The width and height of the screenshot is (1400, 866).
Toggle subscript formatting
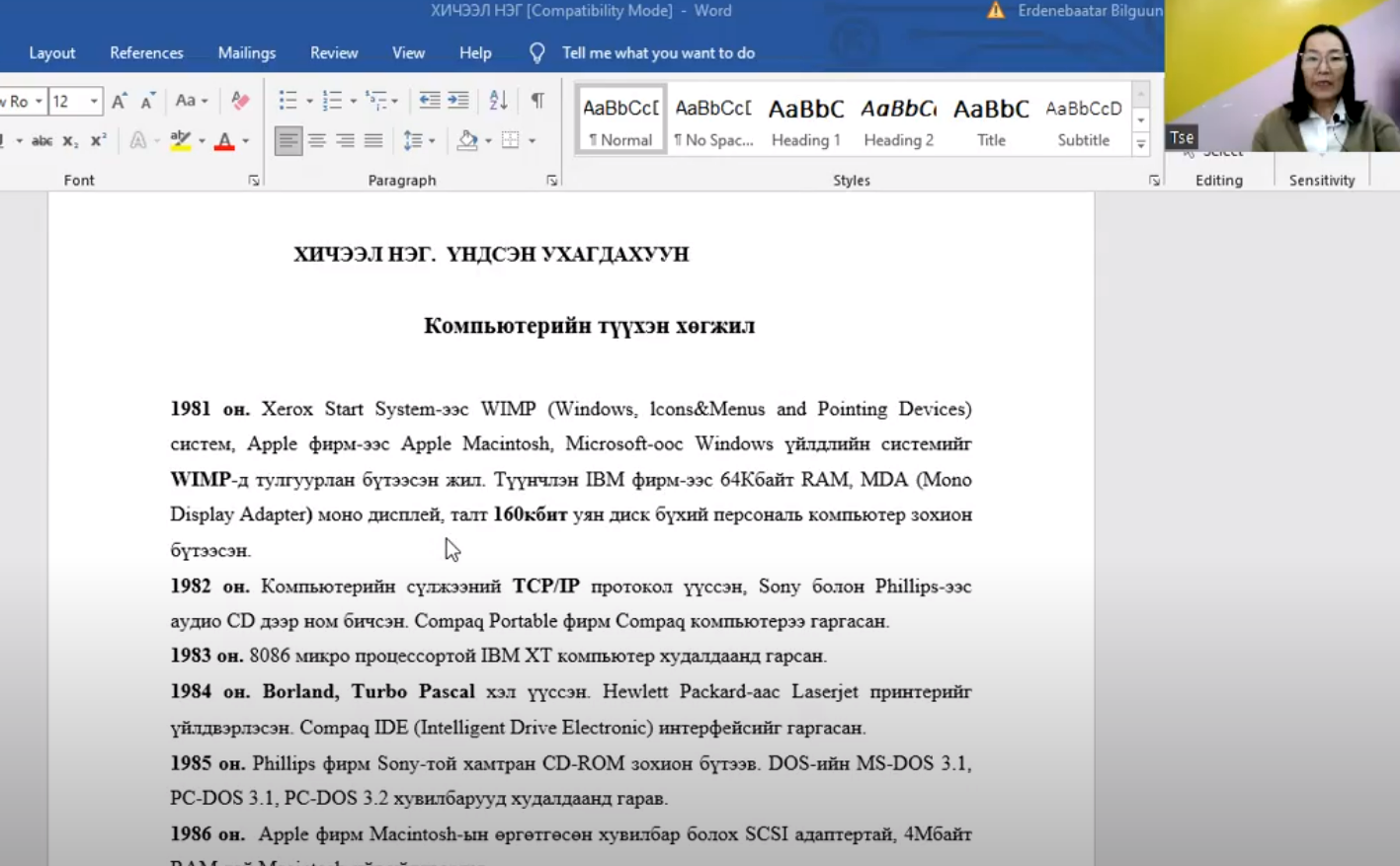[70, 141]
